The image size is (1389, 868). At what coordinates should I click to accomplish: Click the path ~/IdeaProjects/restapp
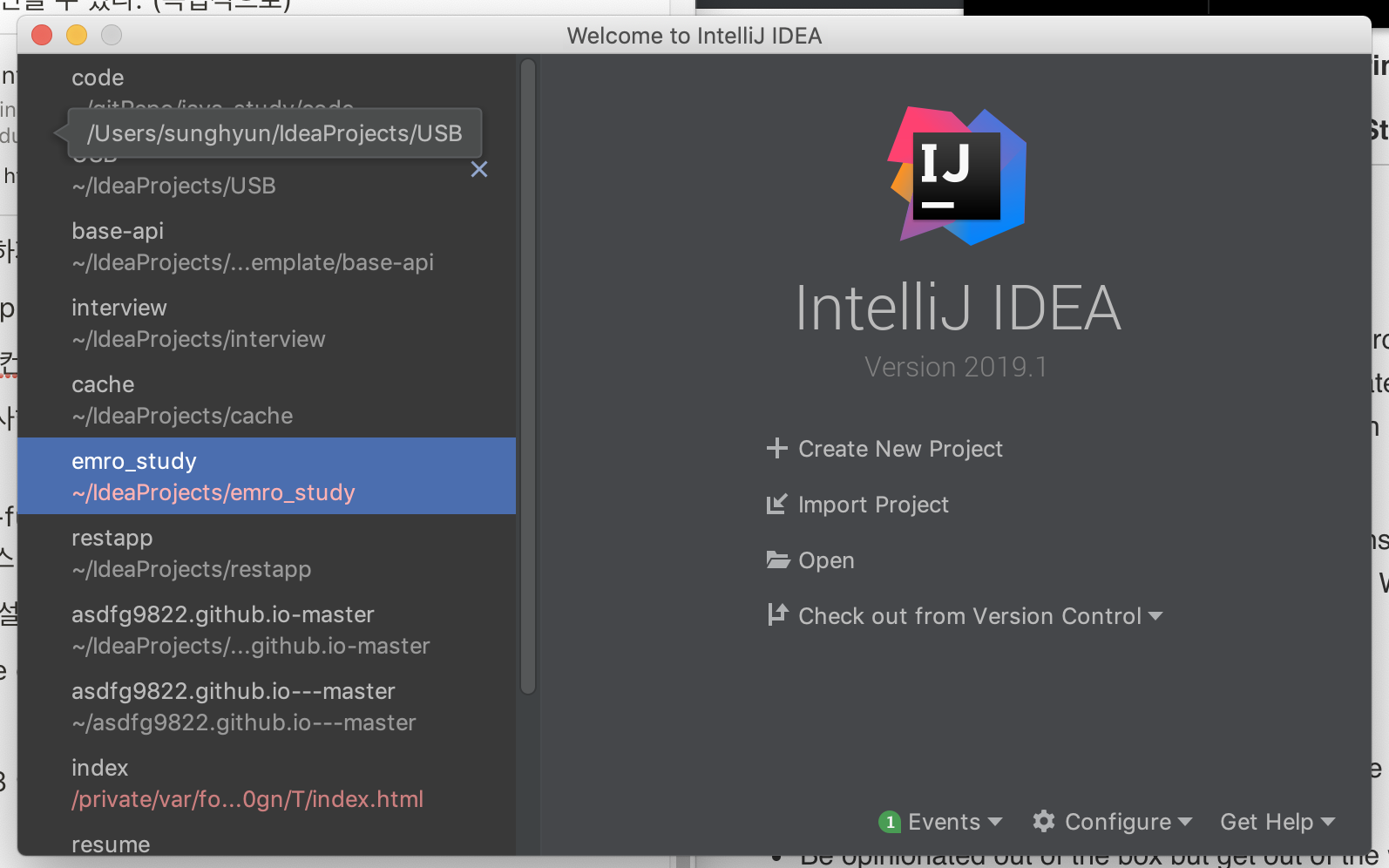[191, 569]
